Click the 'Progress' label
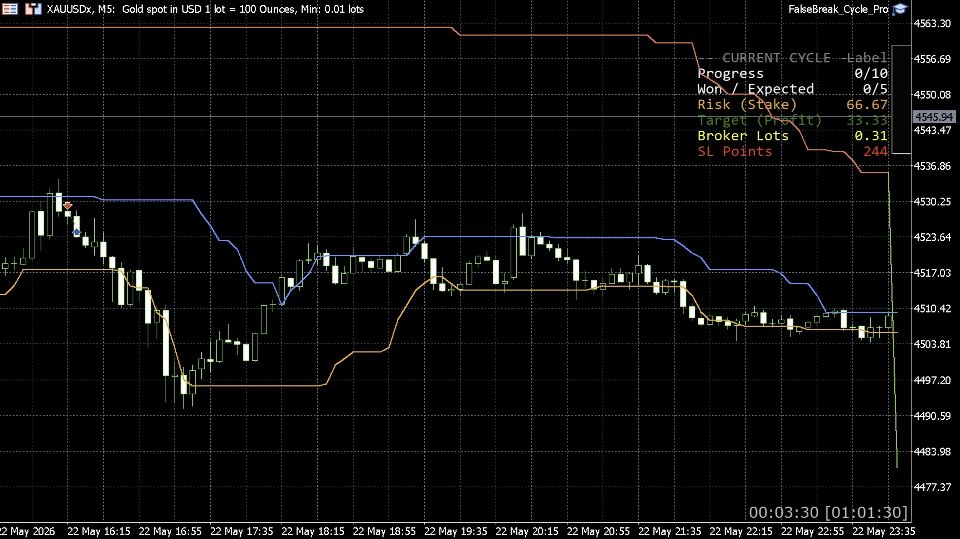Viewport: 960px width, 539px height. pos(730,74)
